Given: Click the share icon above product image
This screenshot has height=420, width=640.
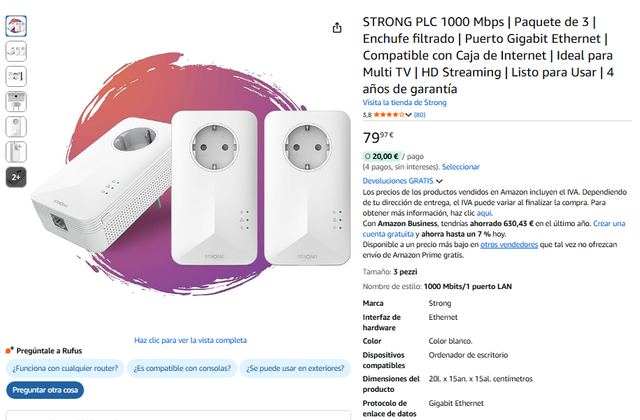Looking at the screenshot, I should tap(337, 28).
